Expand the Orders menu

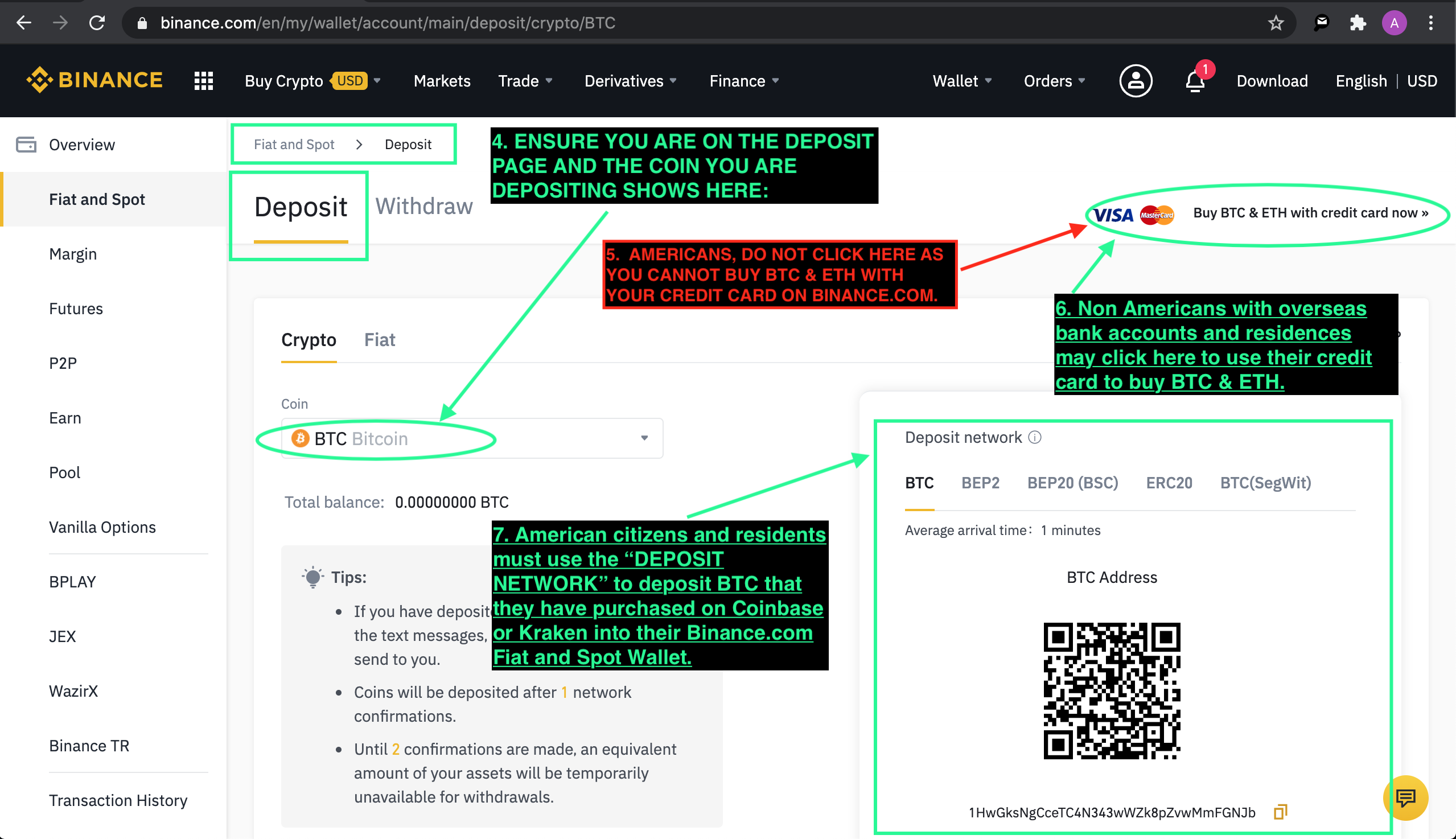(x=1054, y=81)
